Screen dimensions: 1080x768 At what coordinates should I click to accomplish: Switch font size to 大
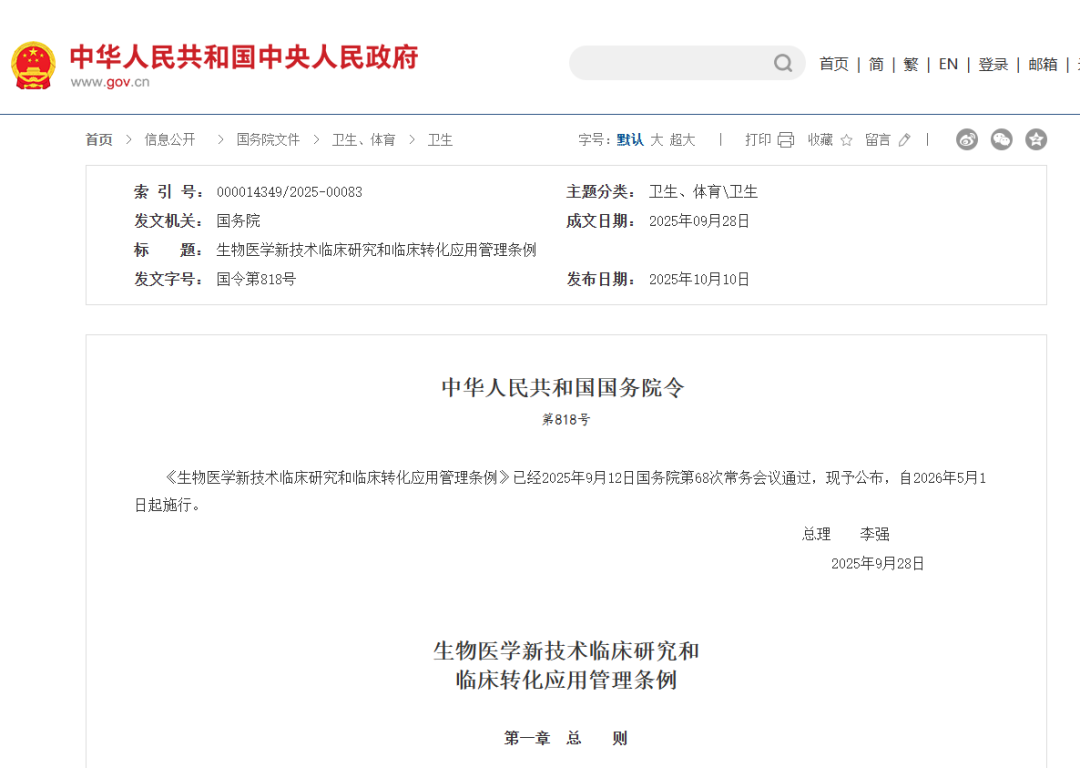657,140
